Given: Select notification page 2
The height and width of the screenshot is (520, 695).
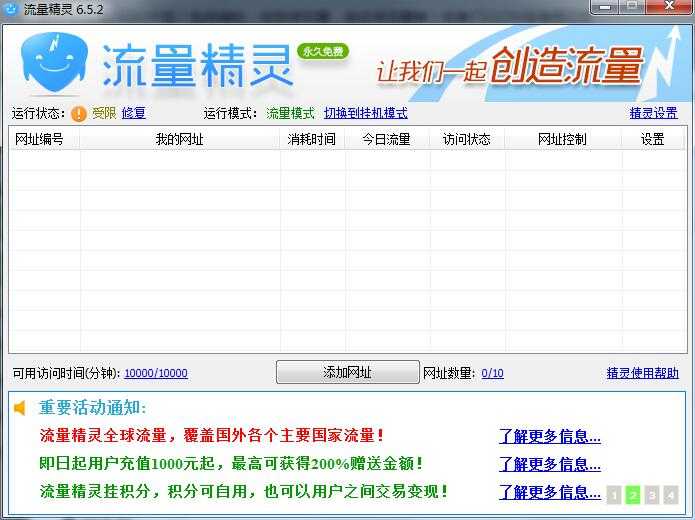Looking at the screenshot, I should [633, 494].
